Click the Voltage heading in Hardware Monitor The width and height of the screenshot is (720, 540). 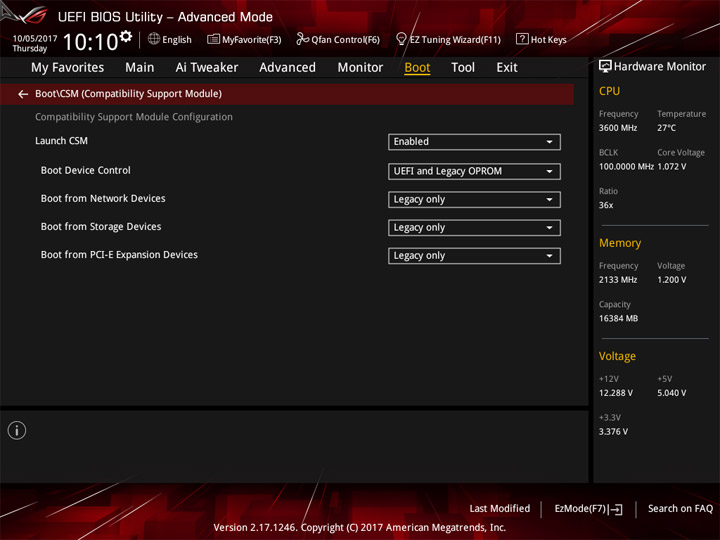click(x=617, y=356)
